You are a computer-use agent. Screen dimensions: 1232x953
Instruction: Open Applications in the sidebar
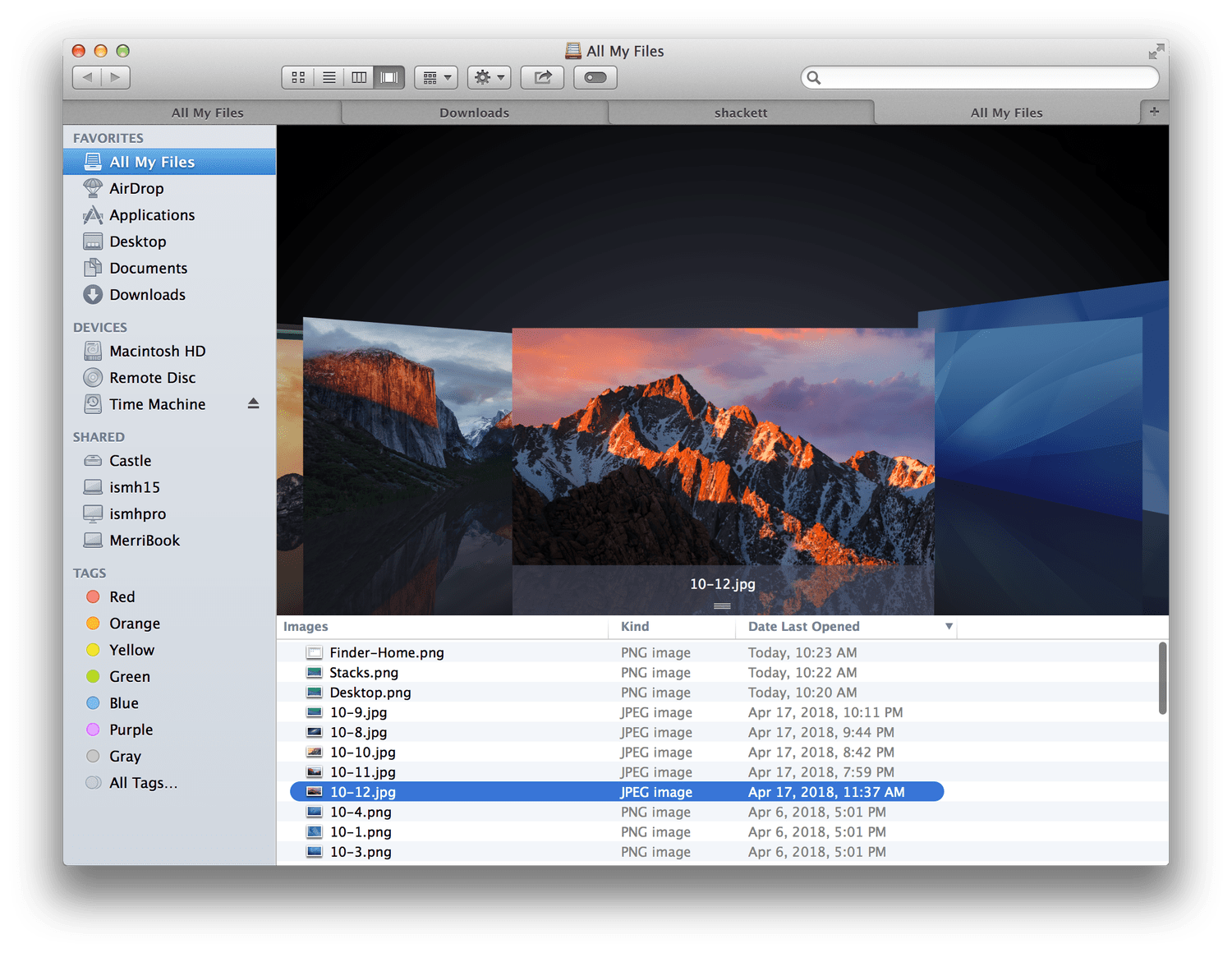pos(152,215)
